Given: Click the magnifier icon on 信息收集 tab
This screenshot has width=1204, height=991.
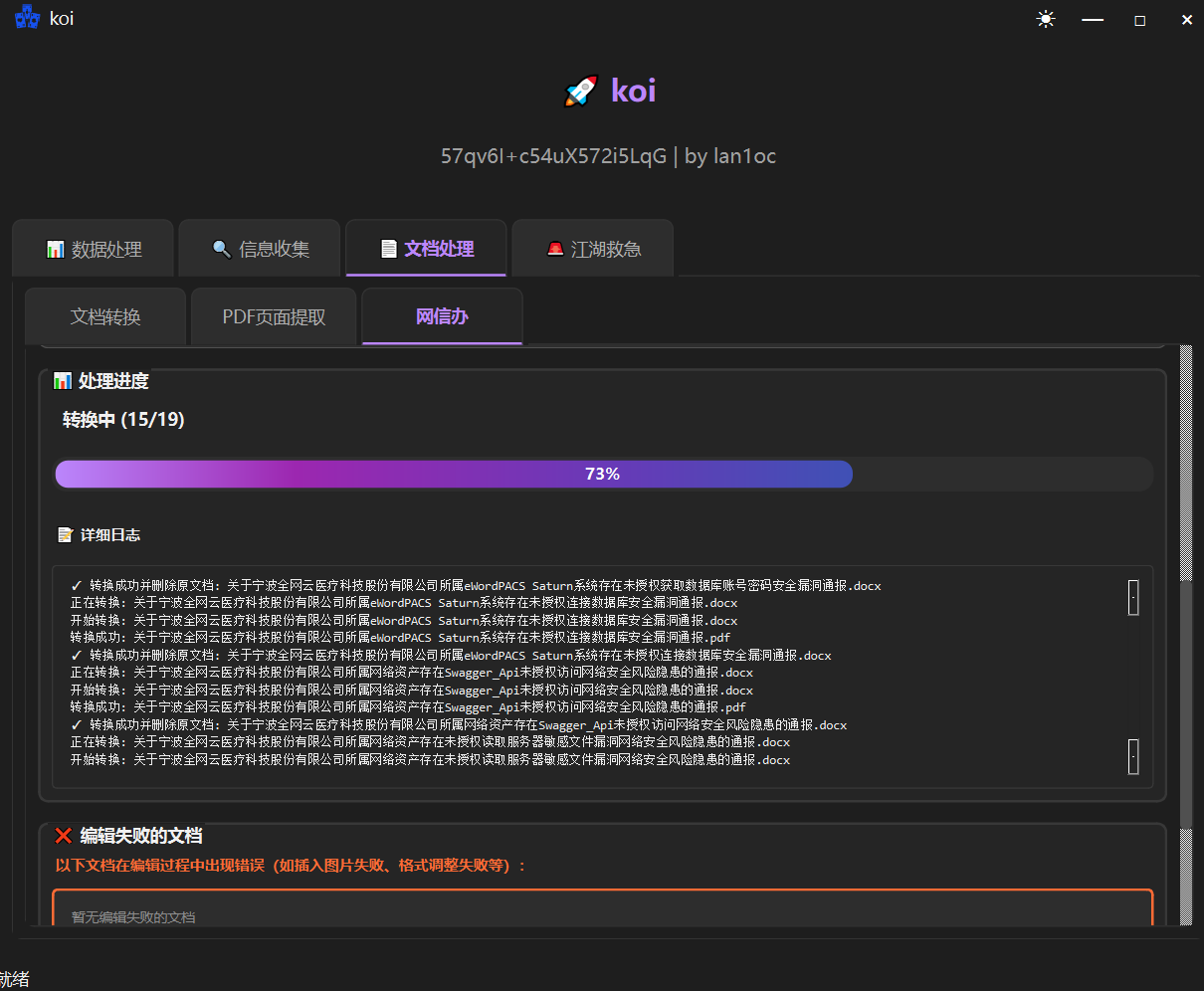Looking at the screenshot, I should coord(222,249).
